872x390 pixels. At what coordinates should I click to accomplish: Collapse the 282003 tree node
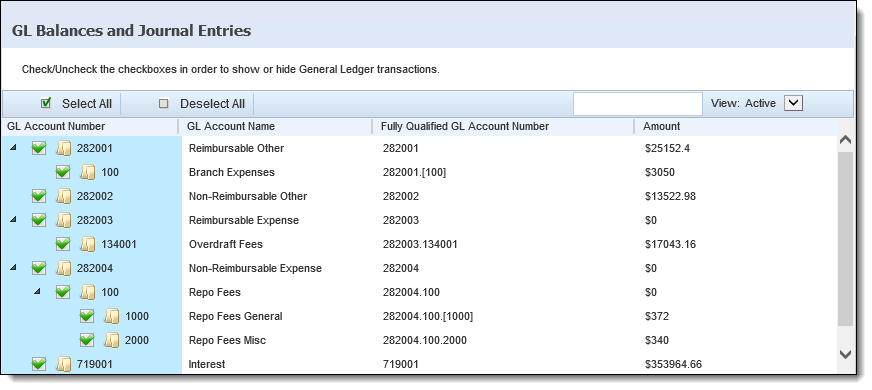[x=13, y=220]
